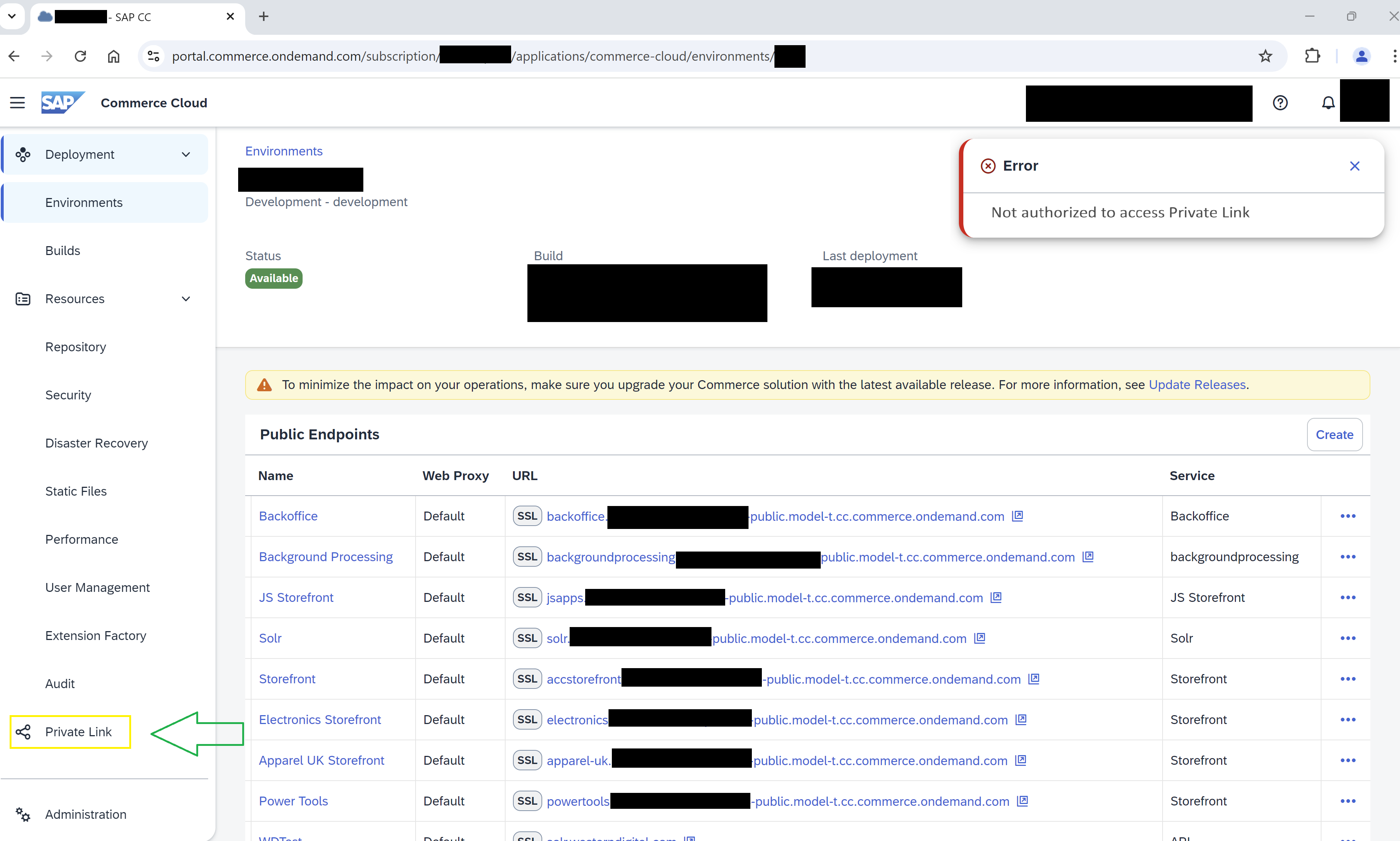Open User Management in sidebar
The height and width of the screenshot is (841, 1400).
point(97,588)
